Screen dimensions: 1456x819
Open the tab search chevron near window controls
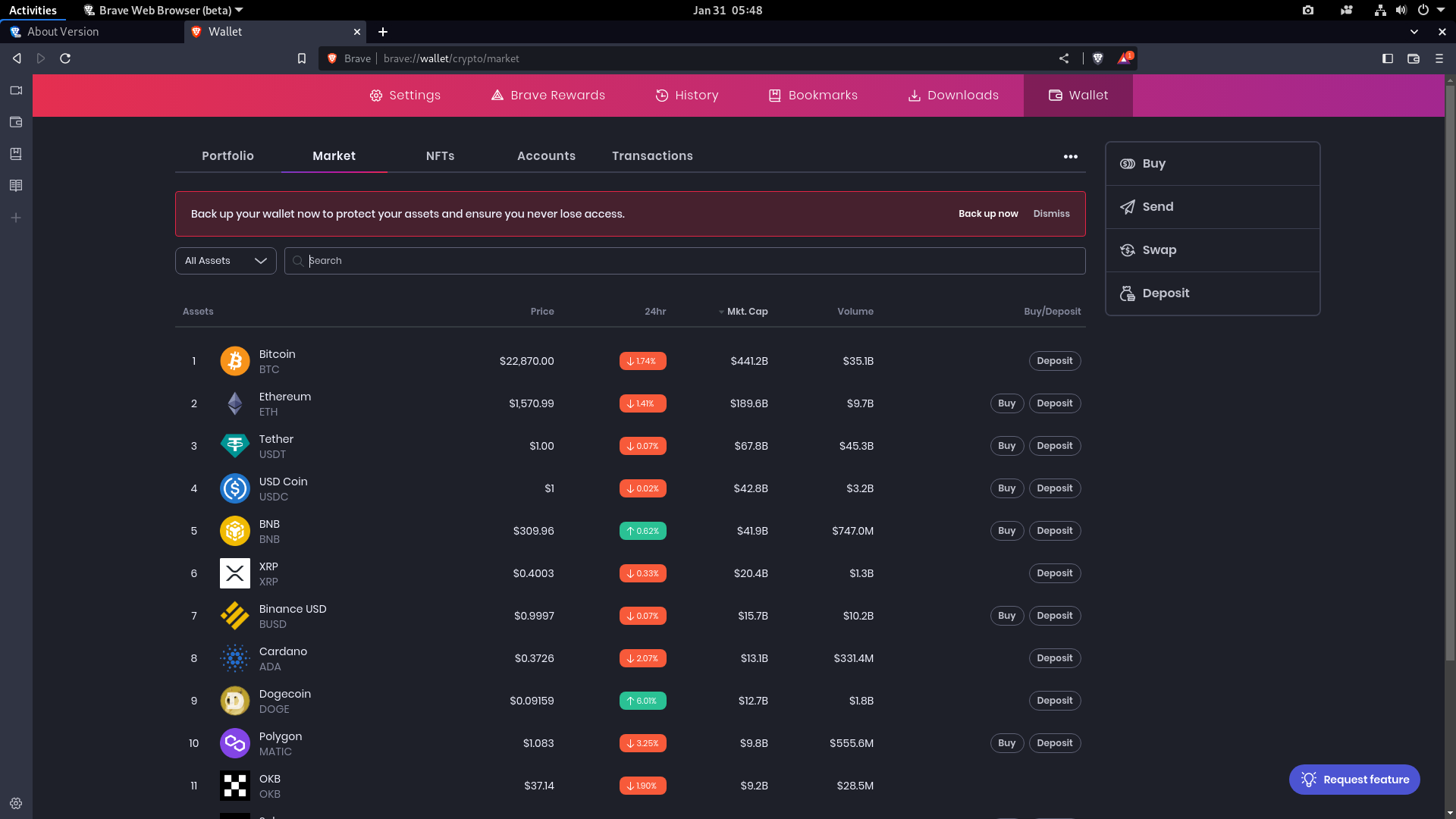tap(1414, 32)
